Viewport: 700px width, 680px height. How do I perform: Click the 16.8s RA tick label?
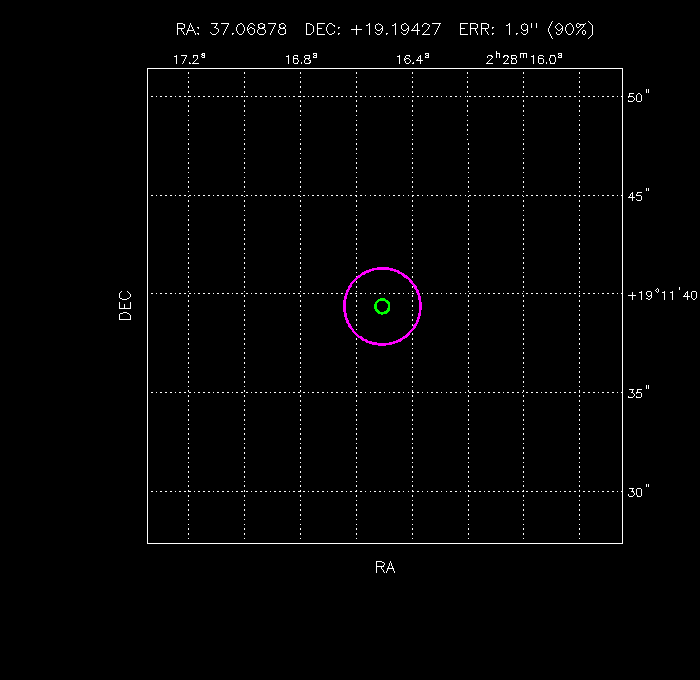pyautogui.click(x=301, y=59)
